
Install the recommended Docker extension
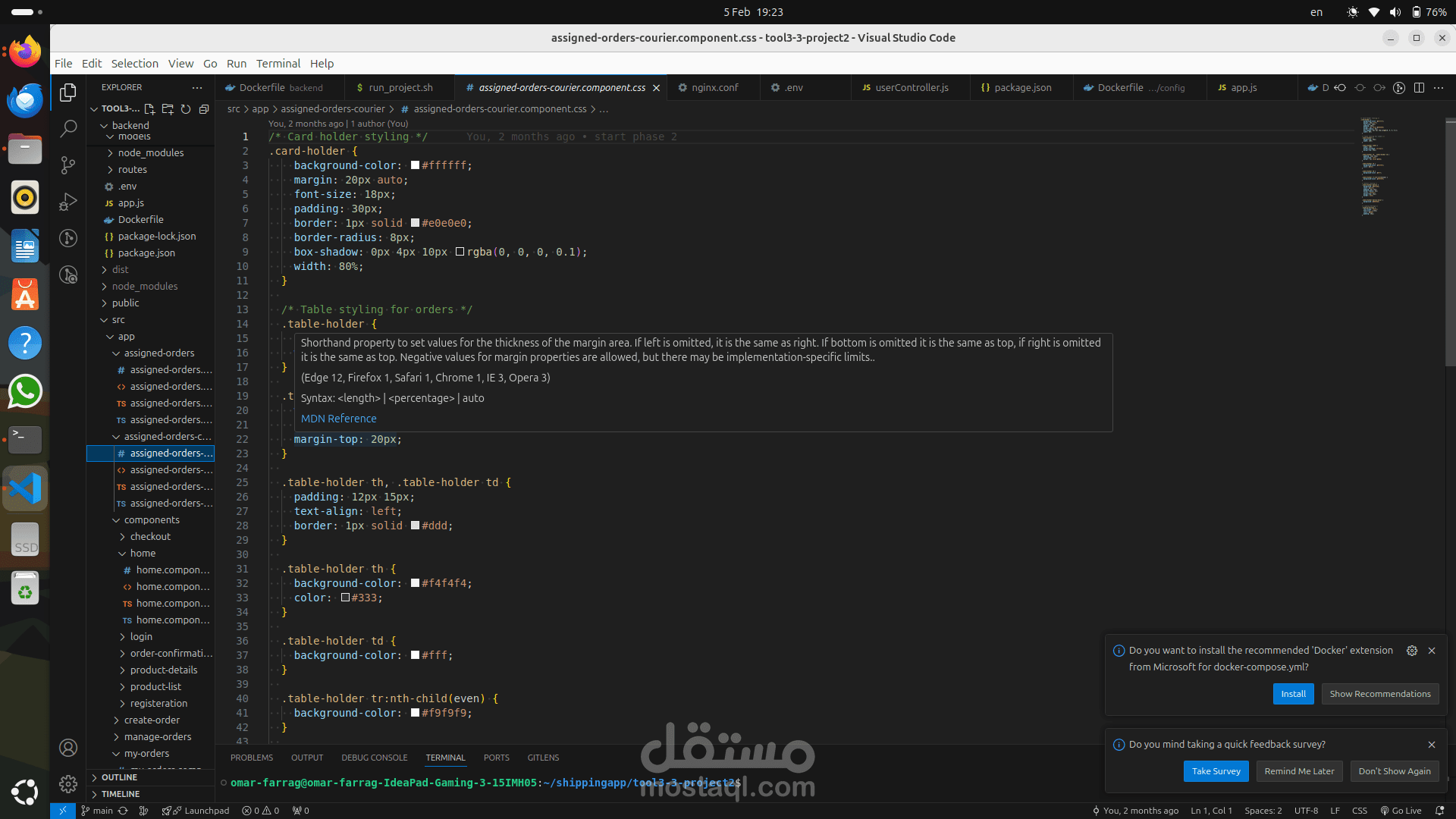coord(1293,694)
